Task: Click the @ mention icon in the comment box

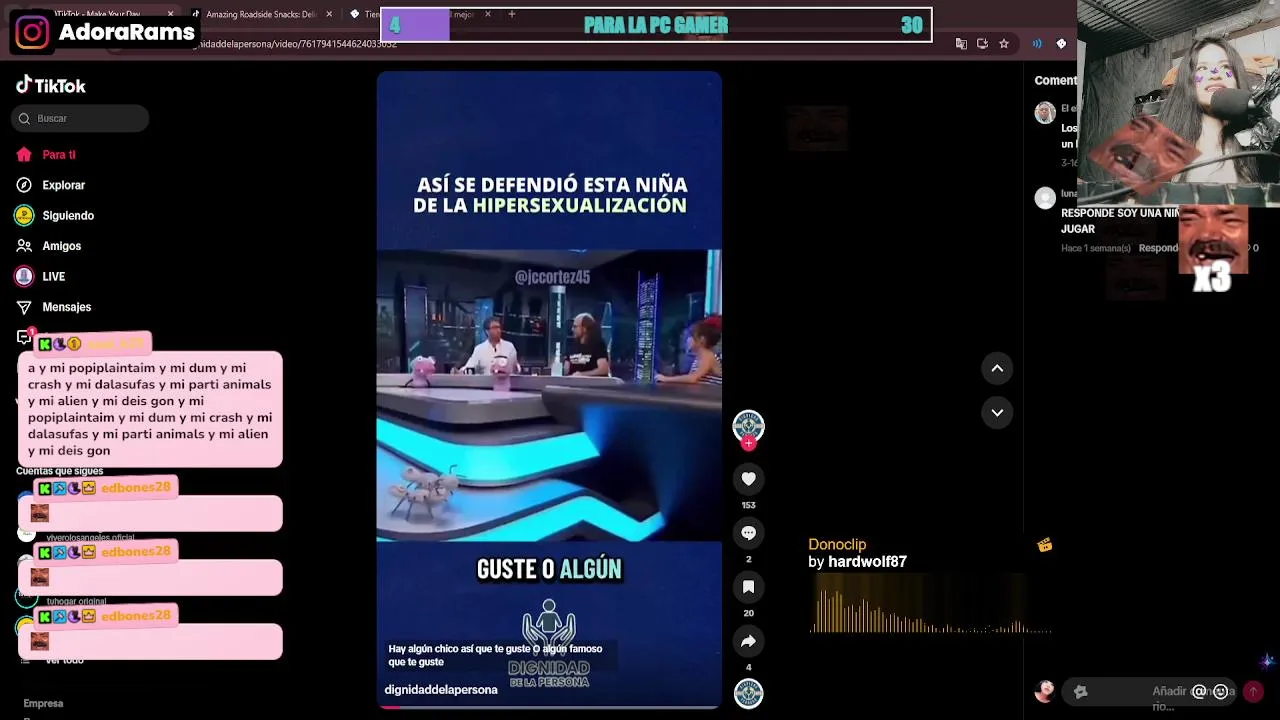Action: pos(1199,691)
